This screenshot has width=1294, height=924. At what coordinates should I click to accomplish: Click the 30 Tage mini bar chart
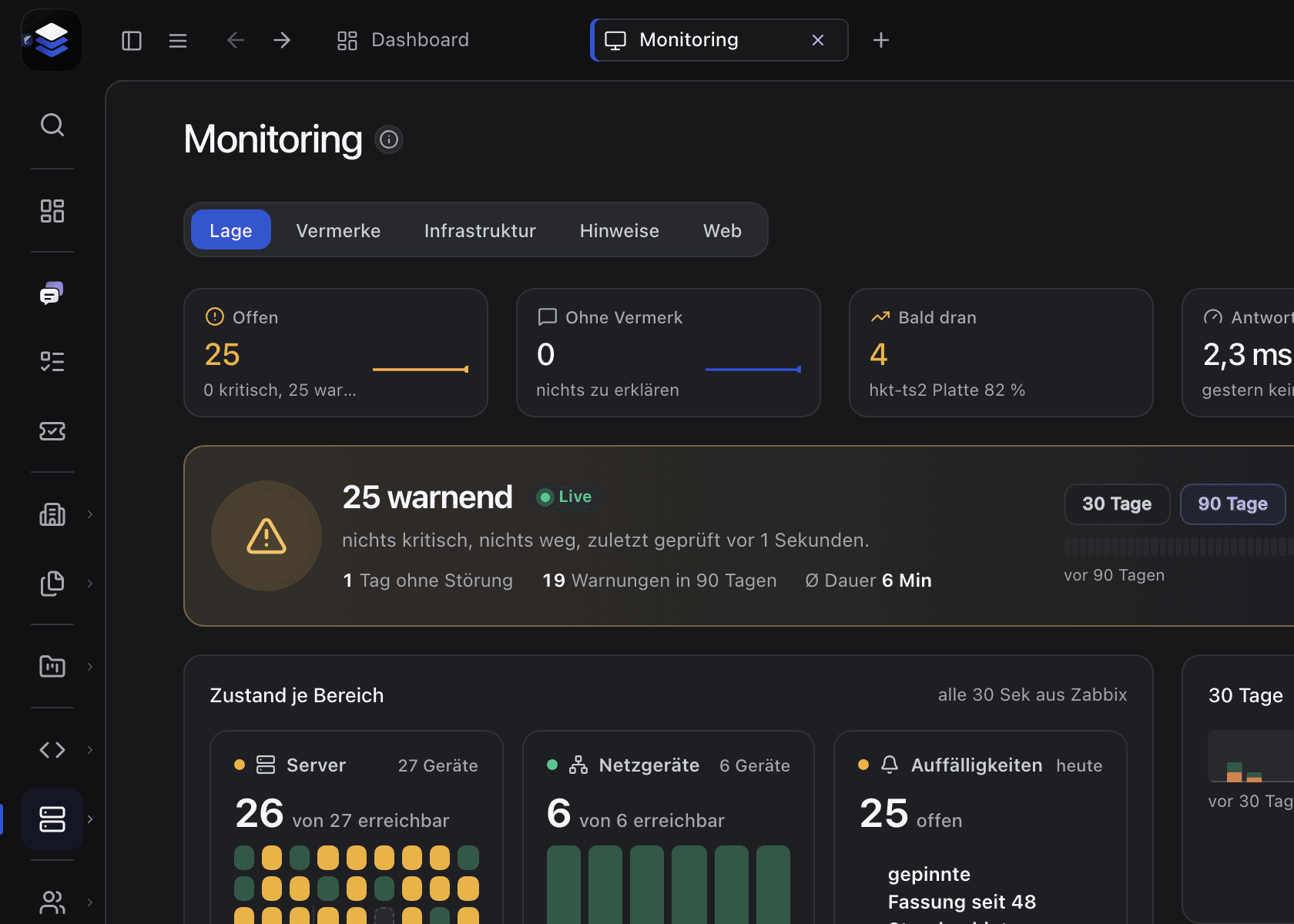click(1251, 757)
